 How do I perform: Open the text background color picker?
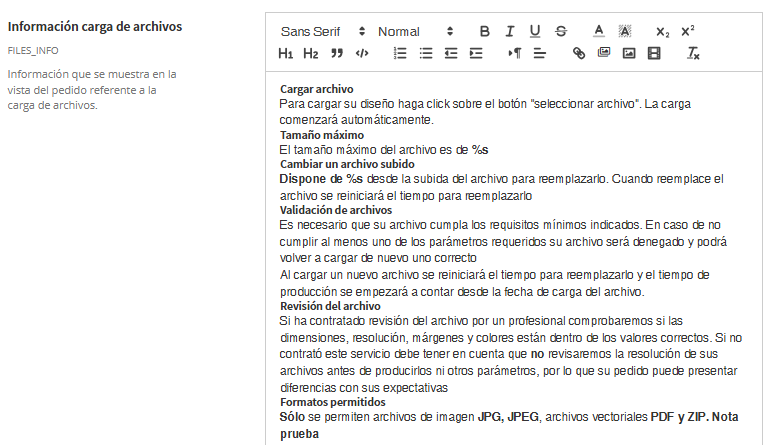[624, 32]
